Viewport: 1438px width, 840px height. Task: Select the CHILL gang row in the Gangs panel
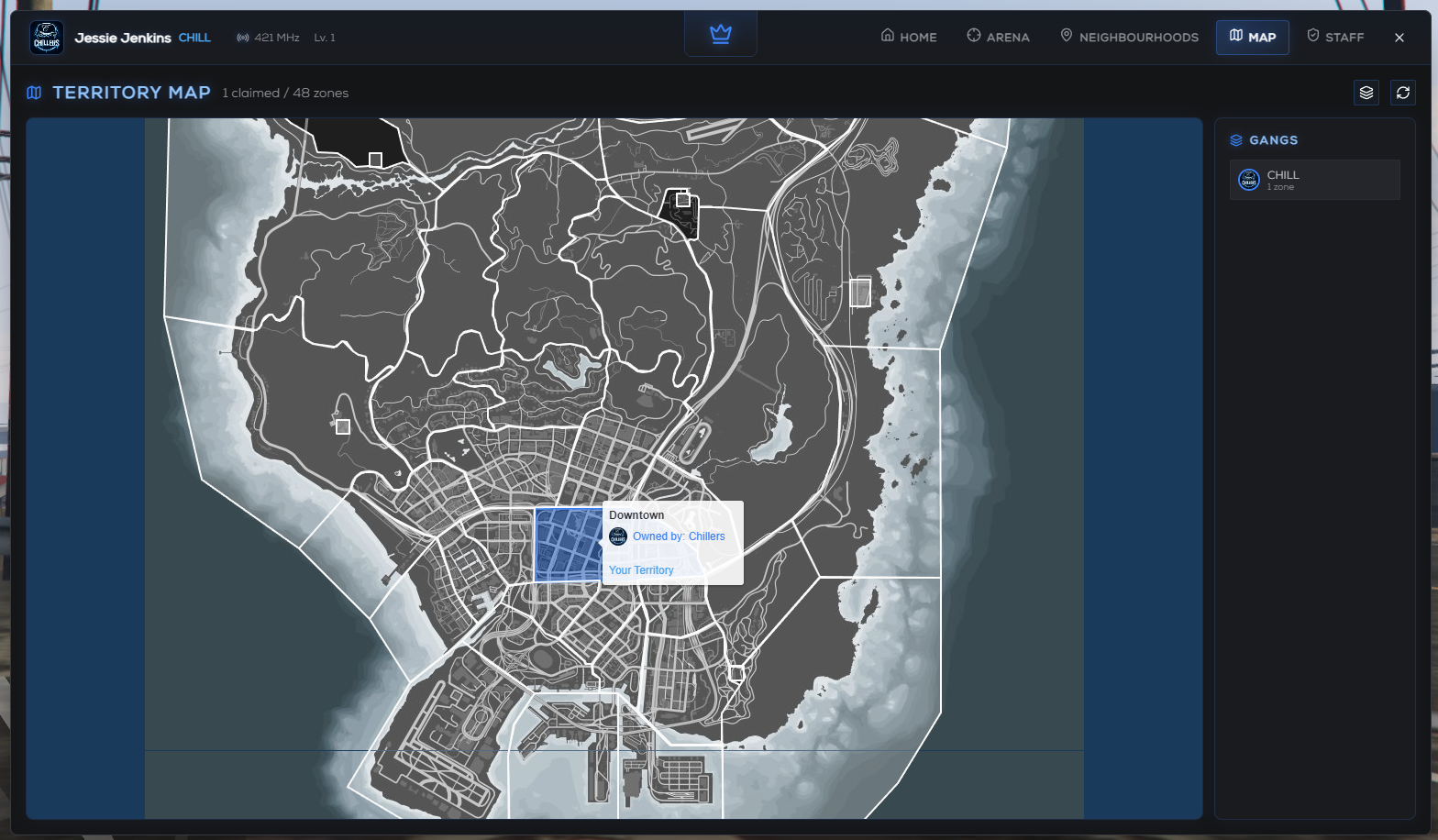pos(1315,180)
